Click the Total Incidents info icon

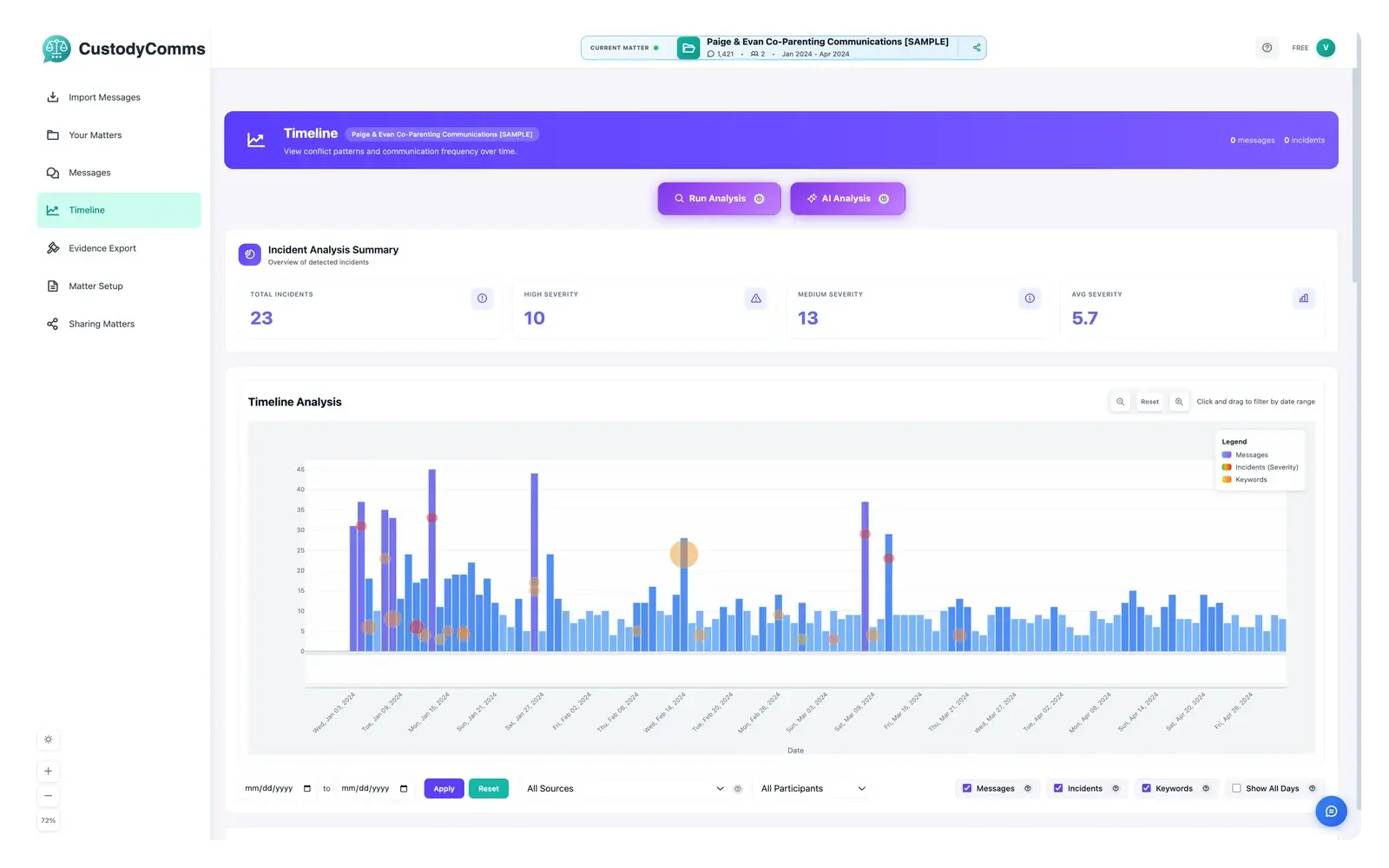[482, 299]
